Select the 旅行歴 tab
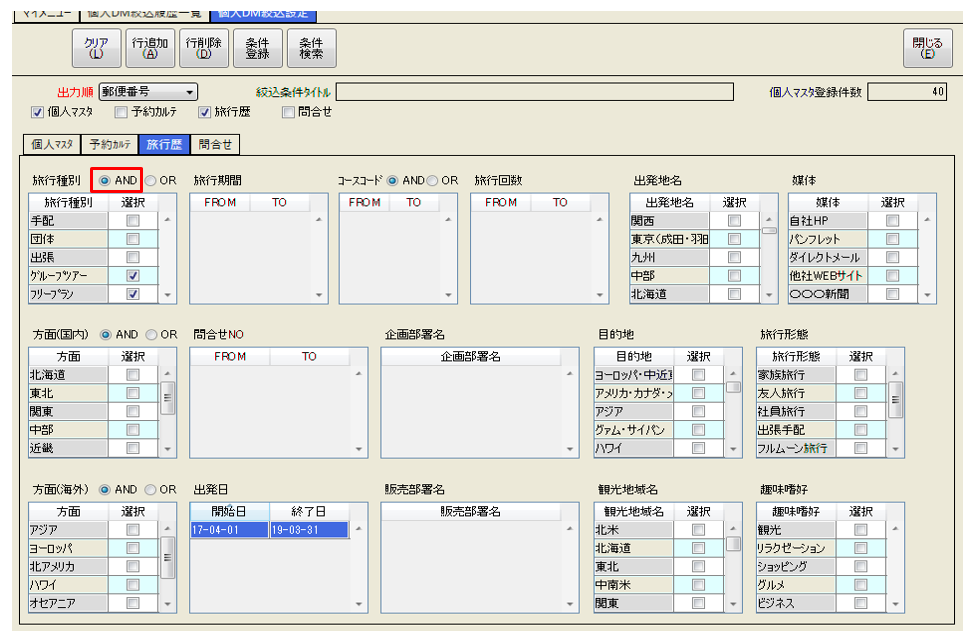This screenshot has width=972, height=640. [164, 144]
